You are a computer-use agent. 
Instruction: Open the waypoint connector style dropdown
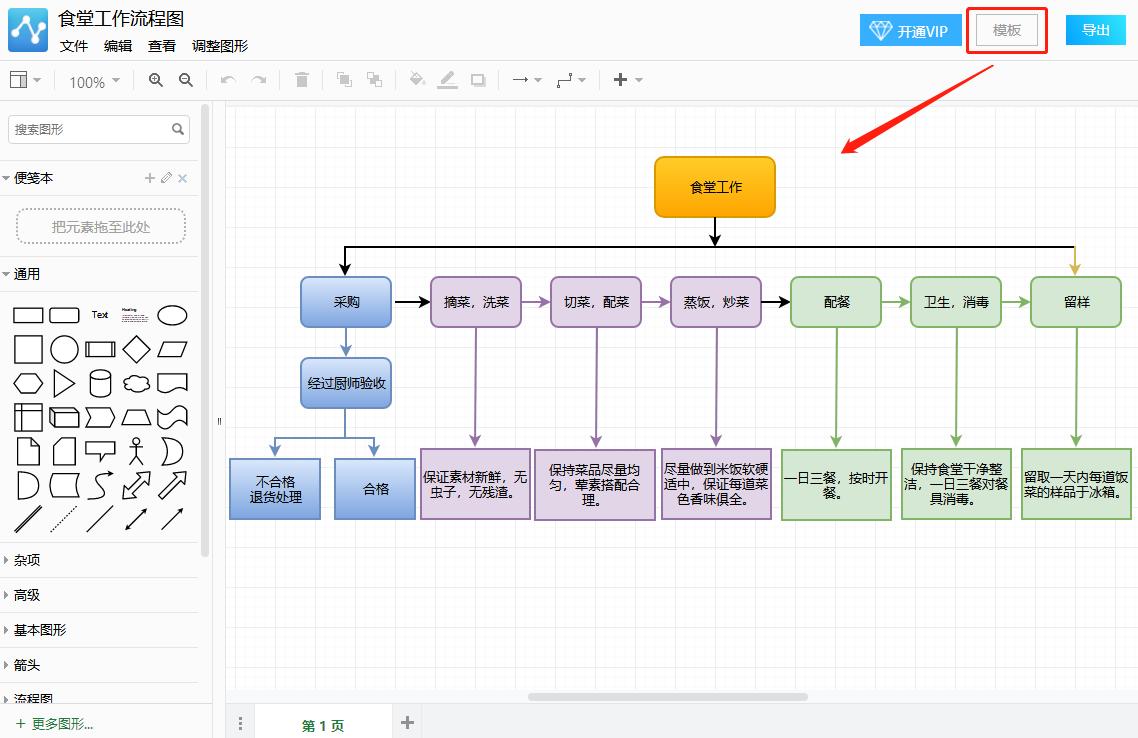pos(570,80)
